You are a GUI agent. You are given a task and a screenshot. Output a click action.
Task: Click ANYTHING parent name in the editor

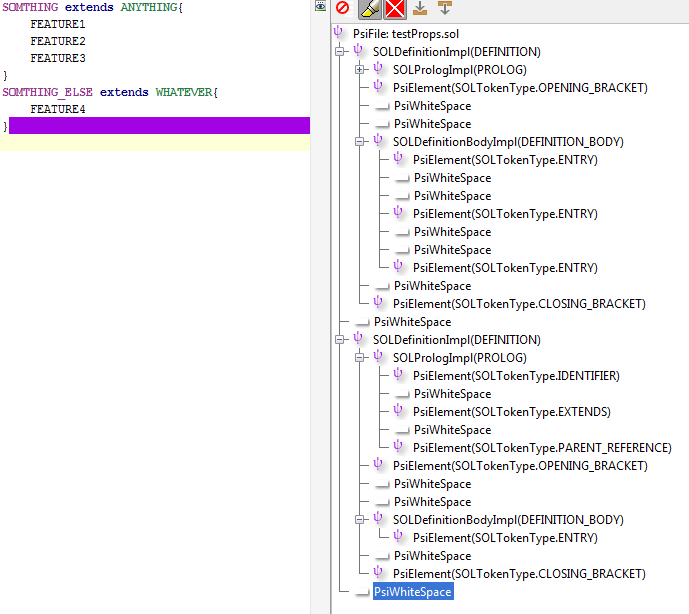pyautogui.click(x=149, y=7)
